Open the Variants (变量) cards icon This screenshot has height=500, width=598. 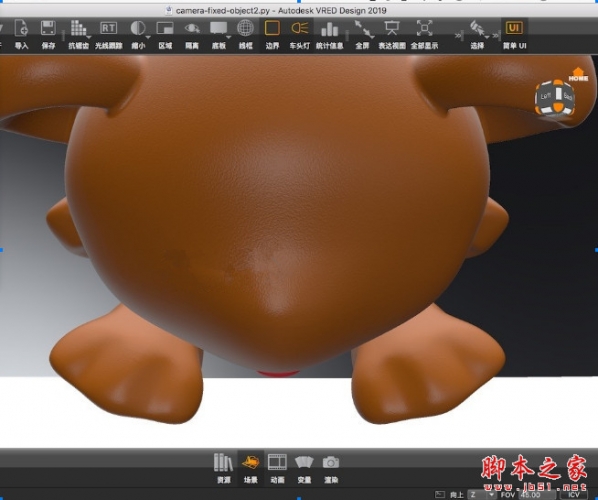point(304,462)
